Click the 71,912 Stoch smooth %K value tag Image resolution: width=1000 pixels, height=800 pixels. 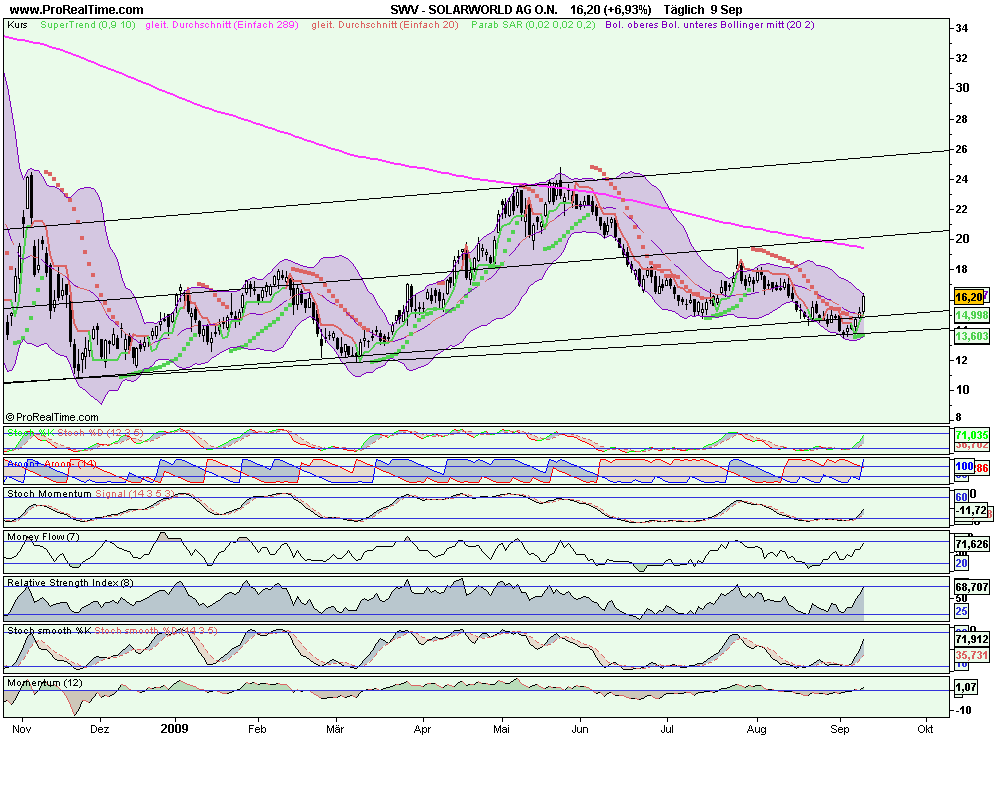[971, 639]
